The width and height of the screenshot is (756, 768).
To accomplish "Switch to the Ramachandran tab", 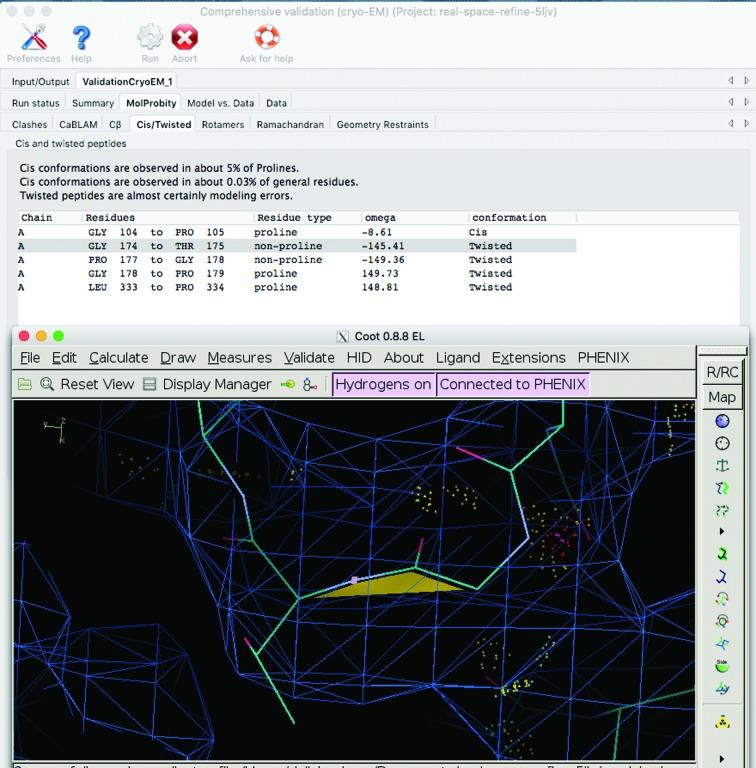I will [x=290, y=124].
